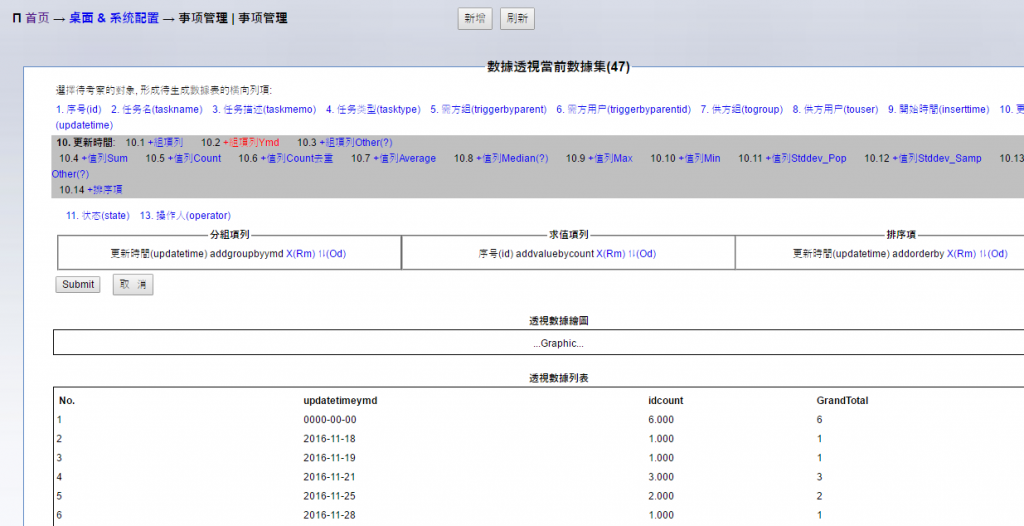Click the 新增 button
The width and height of the screenshot is (1024, 526).
474,18
